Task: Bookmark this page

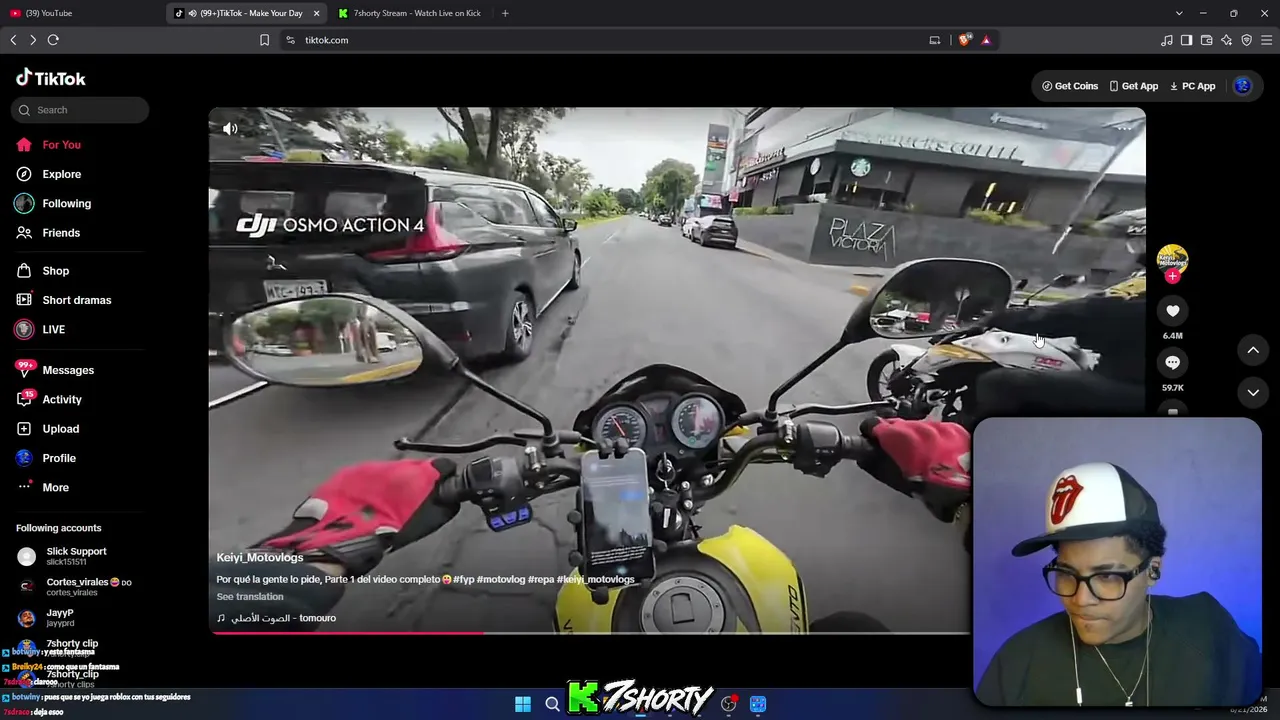Action: (264, 40)
